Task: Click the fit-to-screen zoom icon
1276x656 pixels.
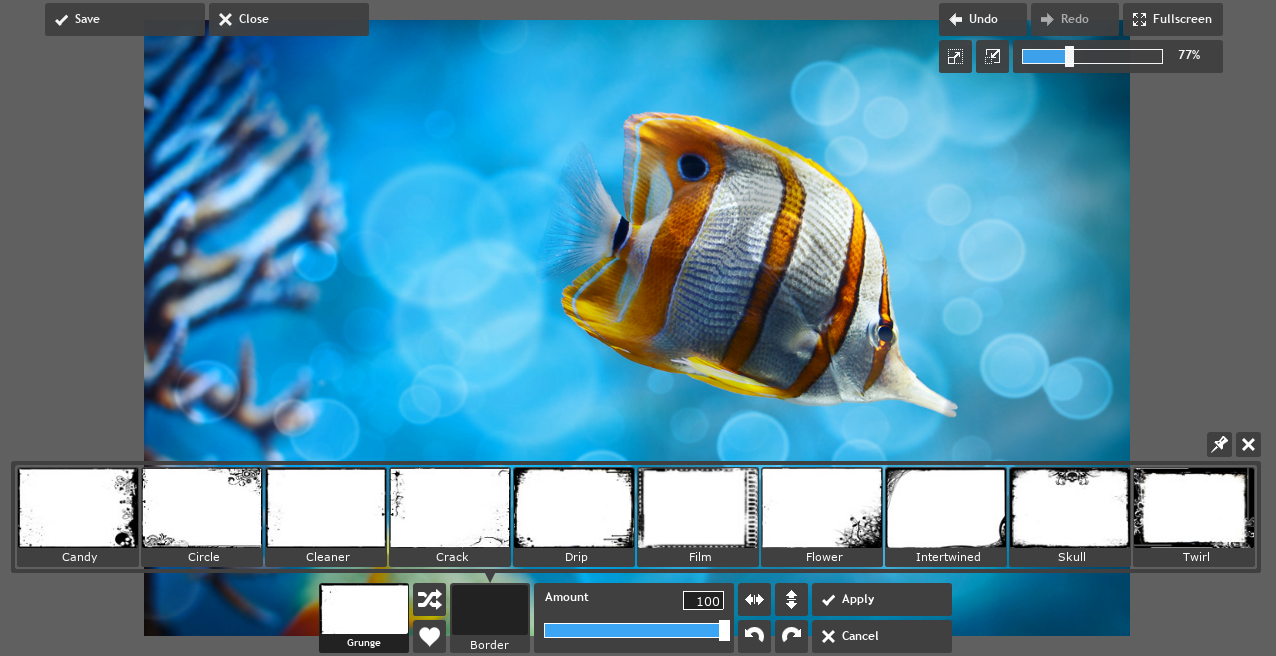Action: pos(955,57)
